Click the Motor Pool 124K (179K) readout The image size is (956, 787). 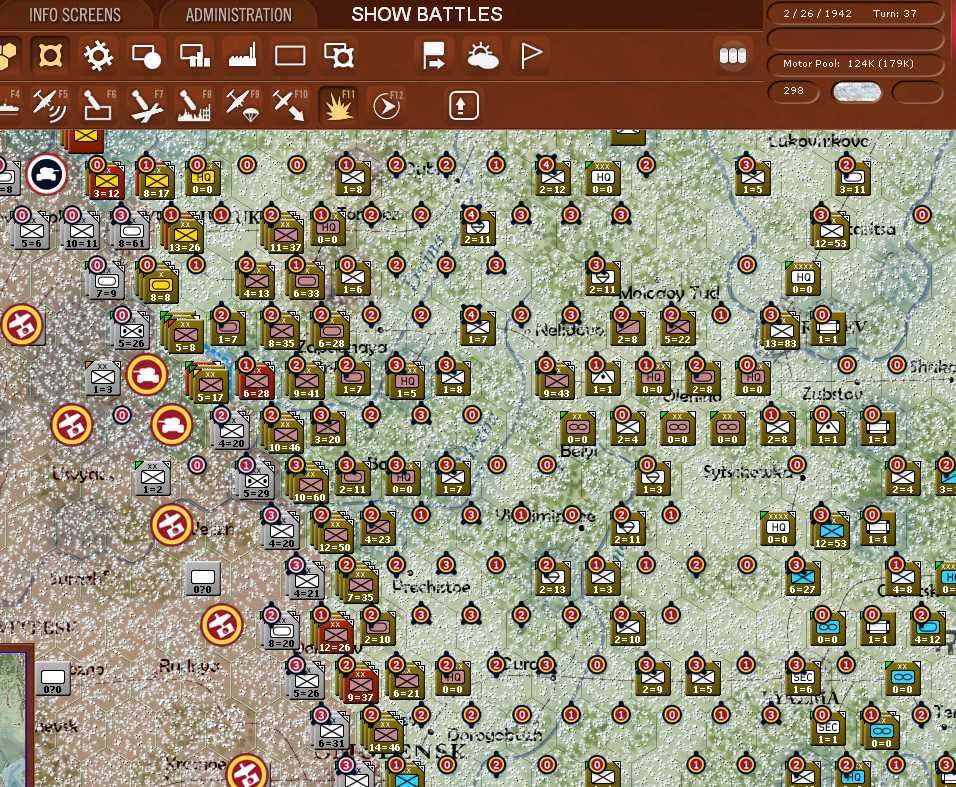(x=855, y=63)
